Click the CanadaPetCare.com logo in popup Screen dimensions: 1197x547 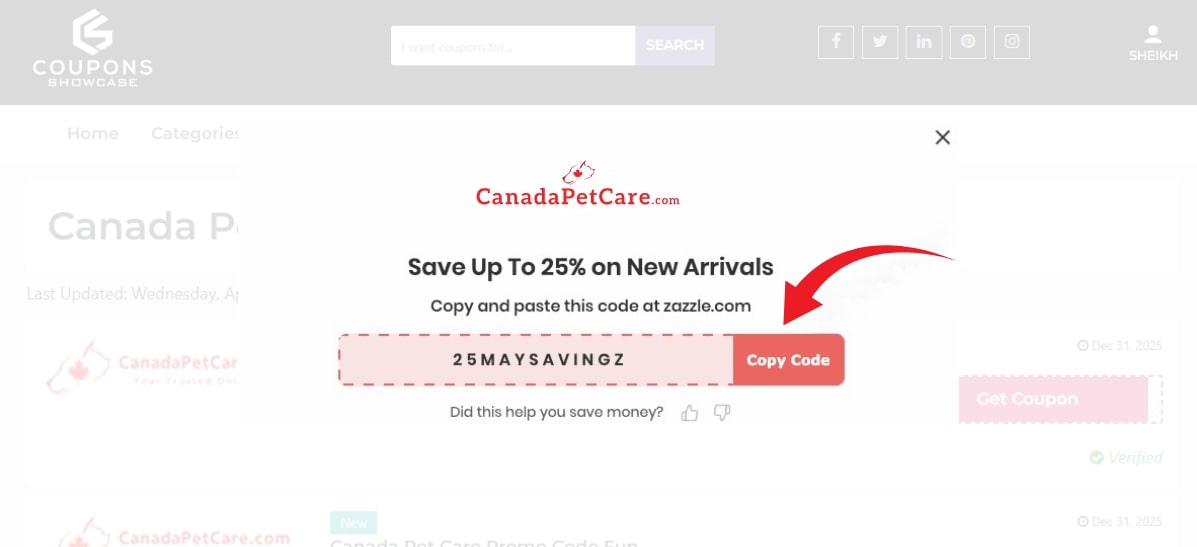[x=577, y=186]
